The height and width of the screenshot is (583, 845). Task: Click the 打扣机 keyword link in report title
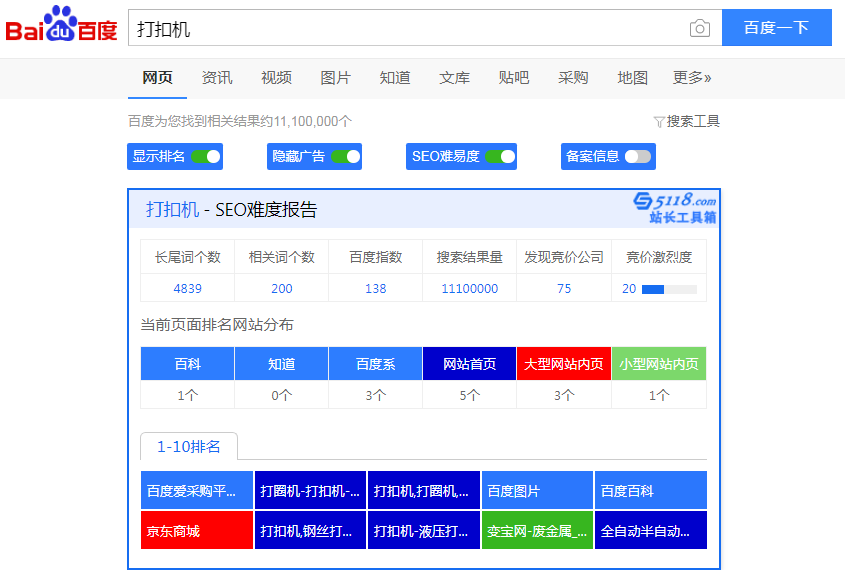point(172,210)
